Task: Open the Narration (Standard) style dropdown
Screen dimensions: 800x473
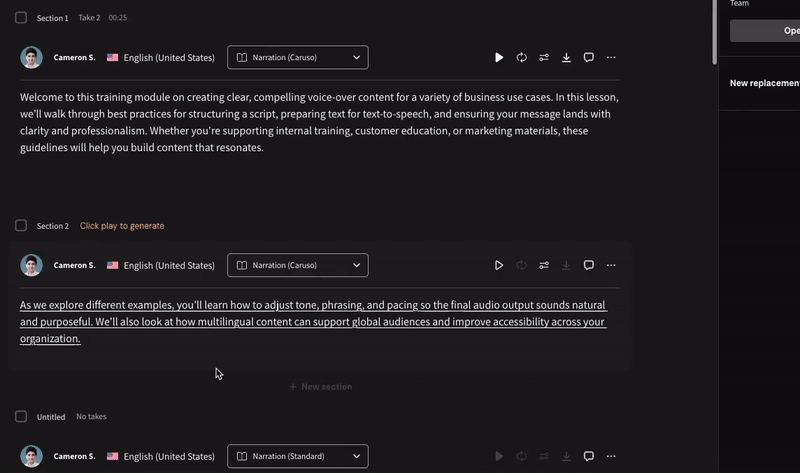Action: [x=297, y=457]
